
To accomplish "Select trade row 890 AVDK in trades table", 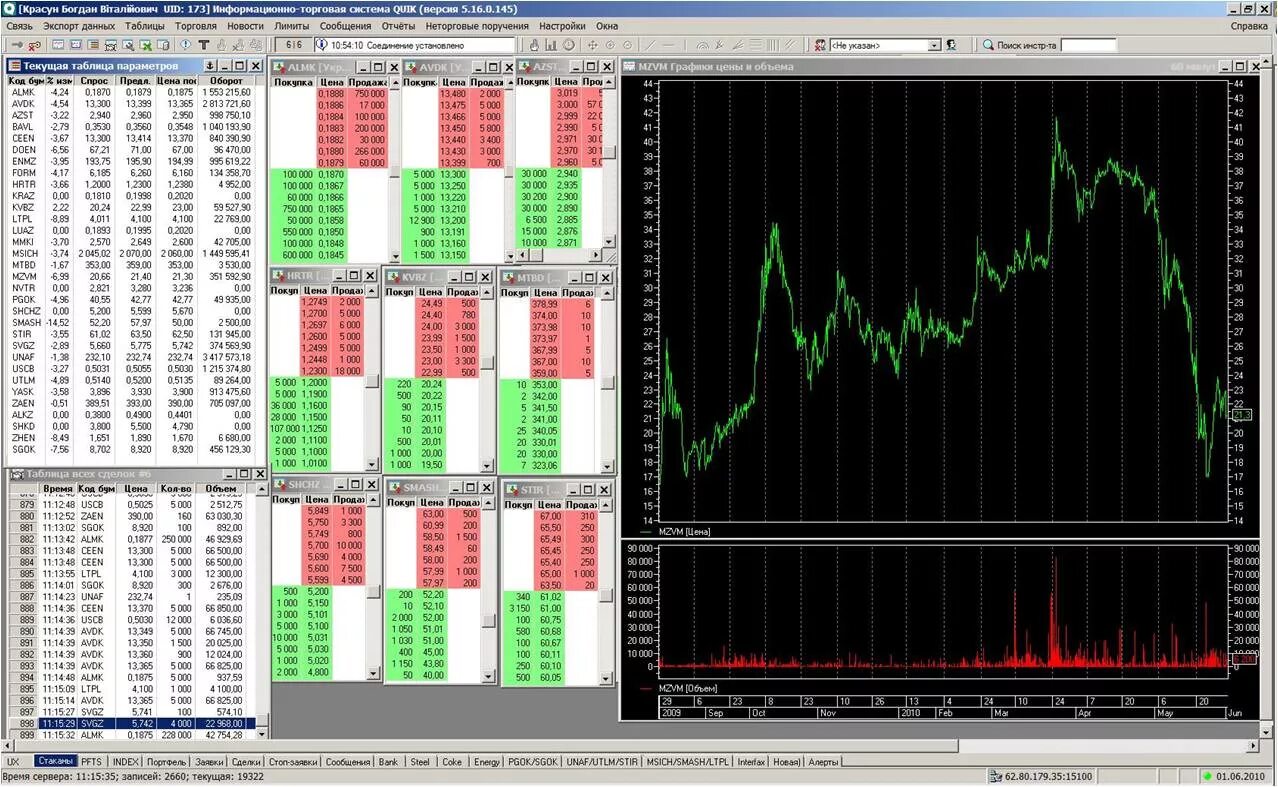I will pyautogui.click(x=131, y=631).
